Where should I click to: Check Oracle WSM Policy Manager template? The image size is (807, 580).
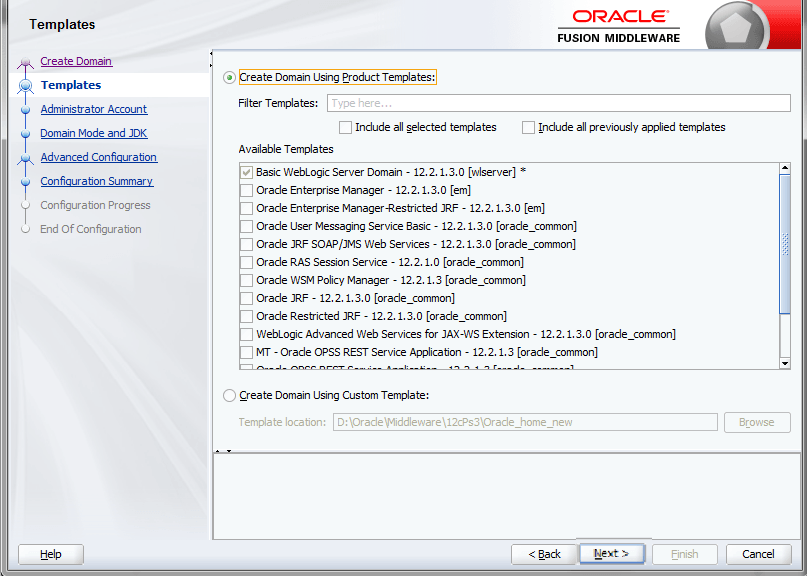tap(247, 280)
